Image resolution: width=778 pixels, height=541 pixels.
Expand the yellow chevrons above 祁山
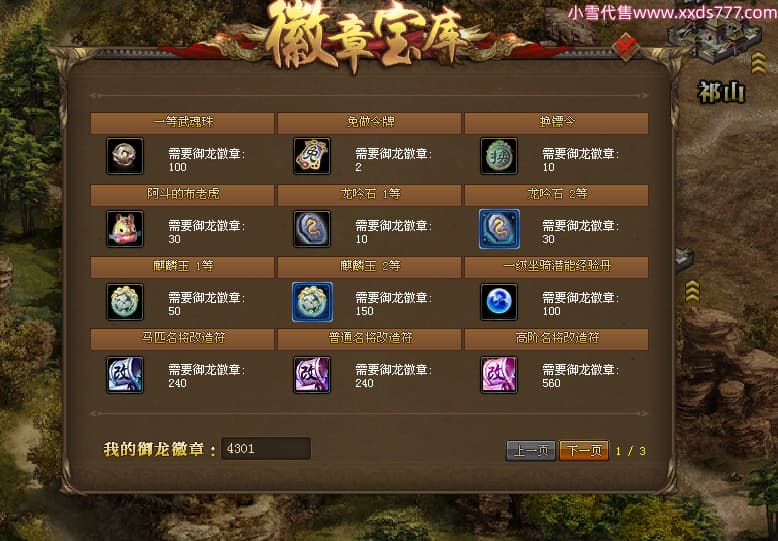coord(758,64)
